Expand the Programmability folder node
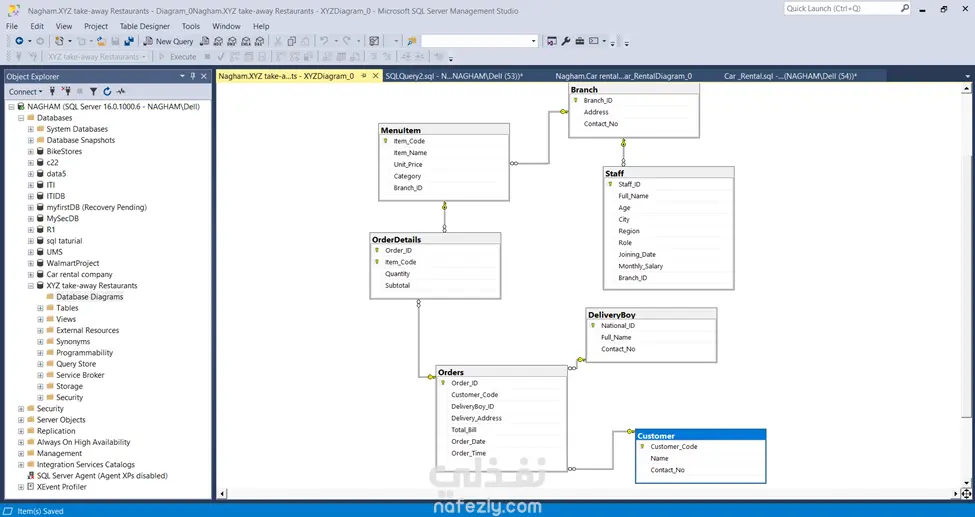975x517 pixels. (x=41, y=353)
